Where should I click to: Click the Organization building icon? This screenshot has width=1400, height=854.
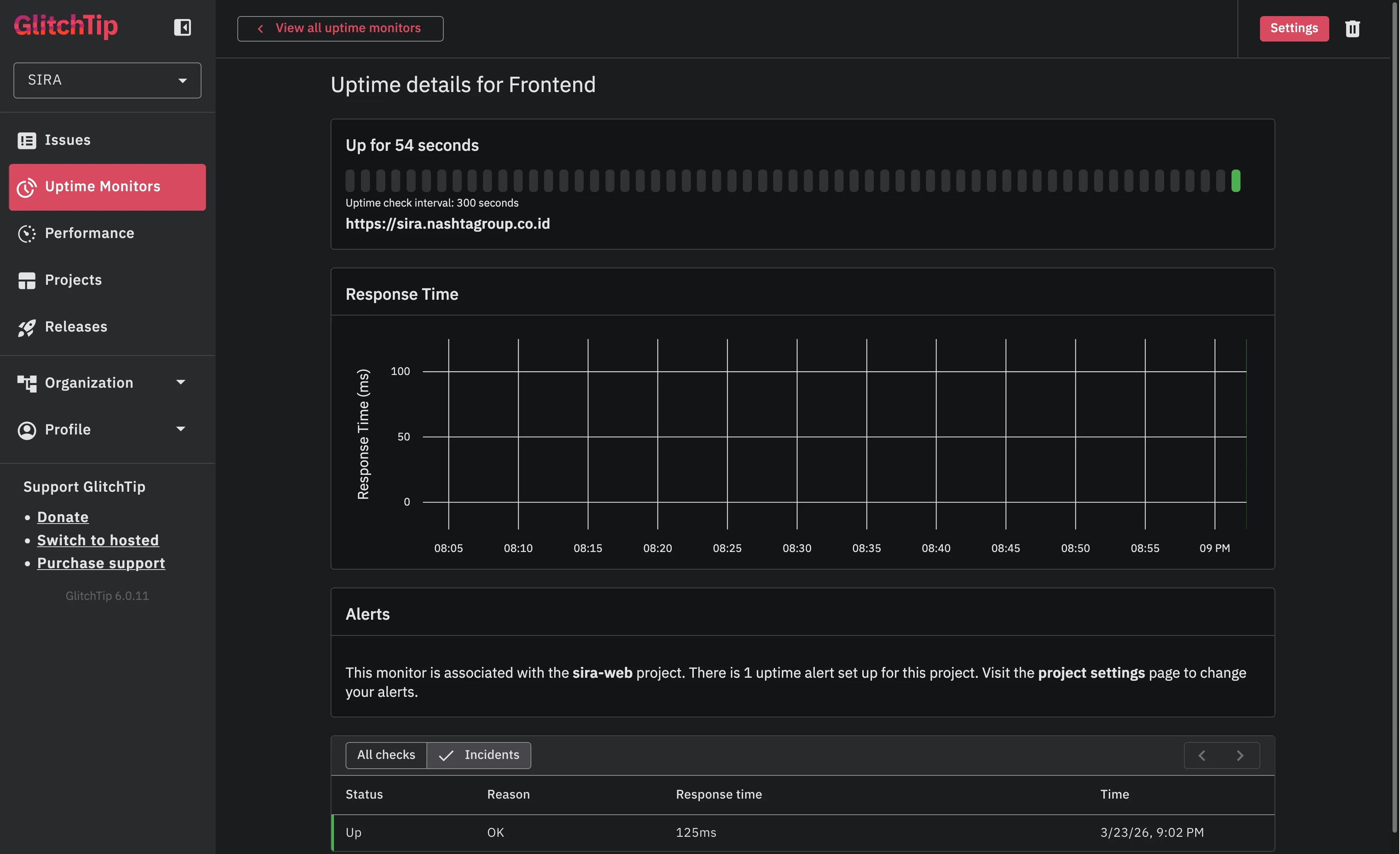pos(26,383)
